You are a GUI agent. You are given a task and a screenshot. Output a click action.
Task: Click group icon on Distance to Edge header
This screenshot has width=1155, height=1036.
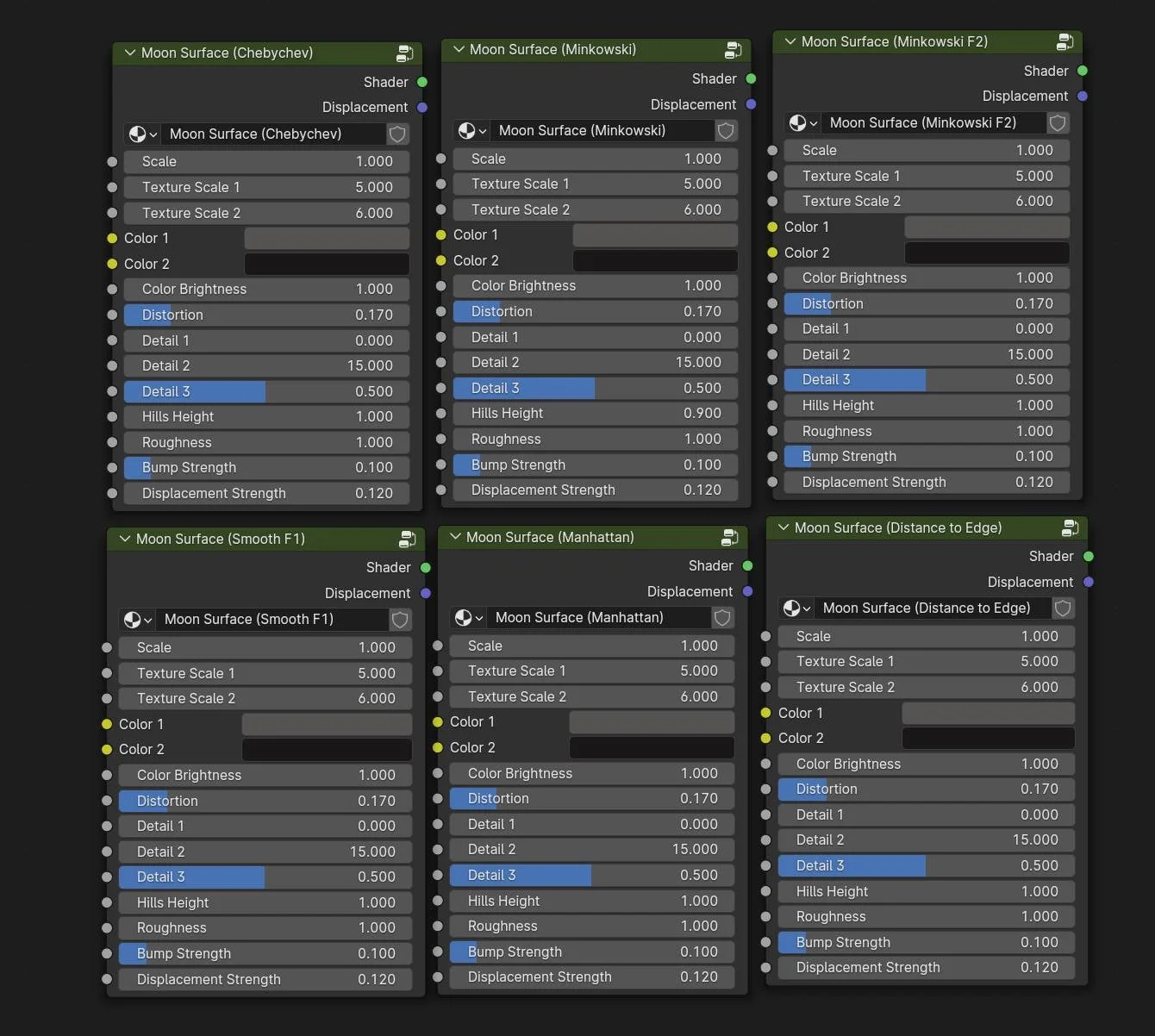coord(1070,527)
